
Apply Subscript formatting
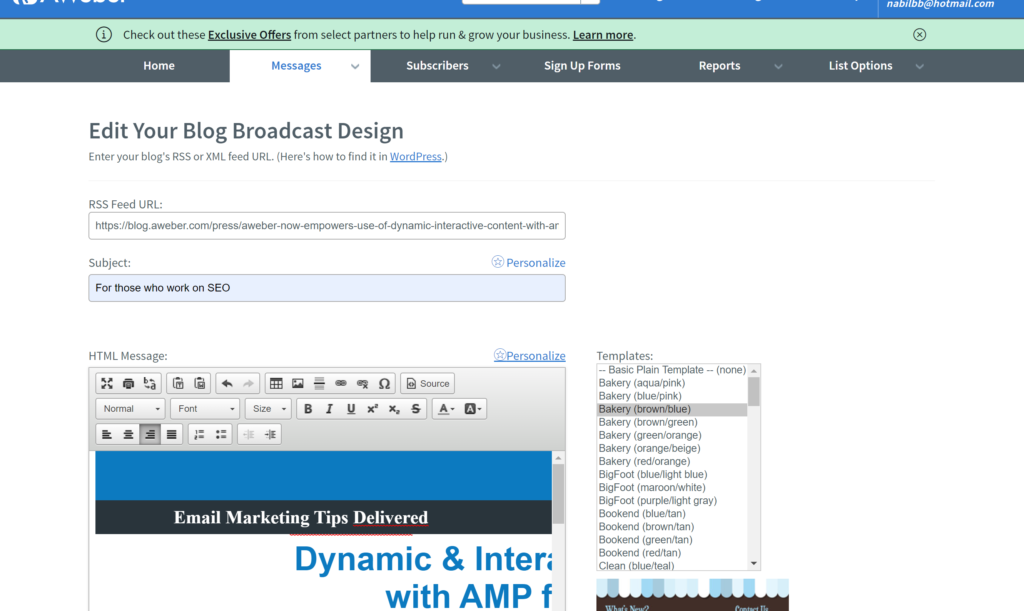394,409
